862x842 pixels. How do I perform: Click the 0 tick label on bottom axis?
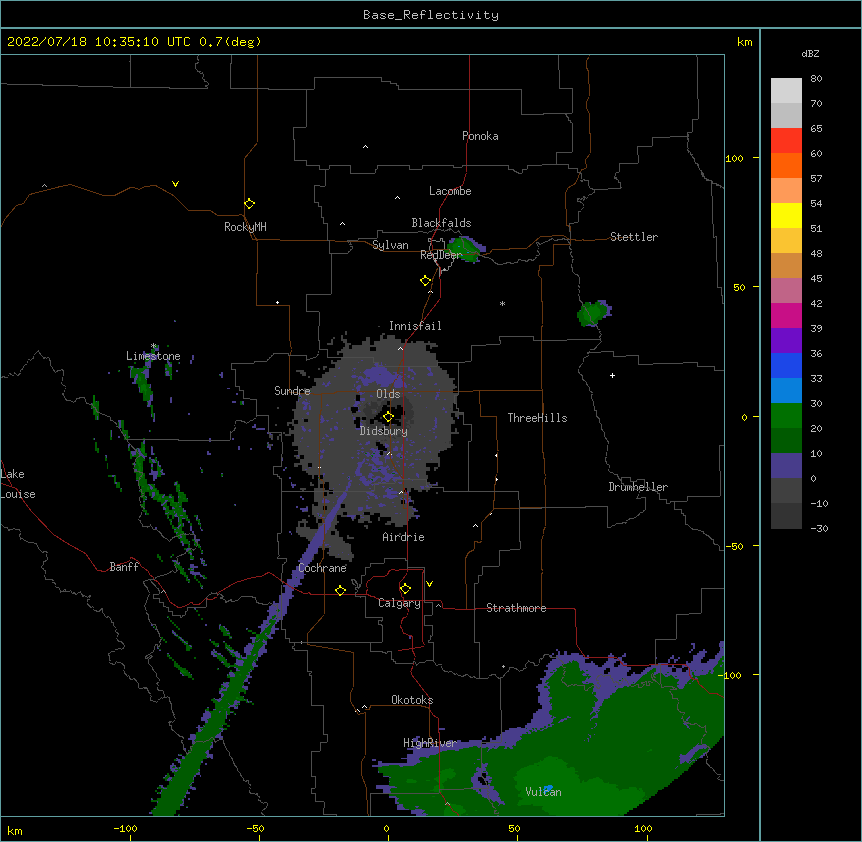[386, 828]
